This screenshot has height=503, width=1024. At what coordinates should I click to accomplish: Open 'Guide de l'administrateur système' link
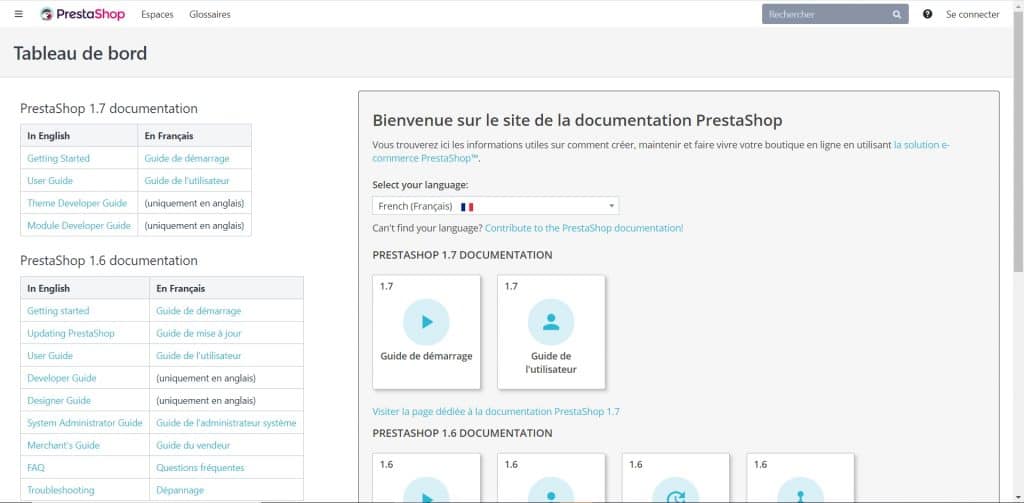[226, 423]
